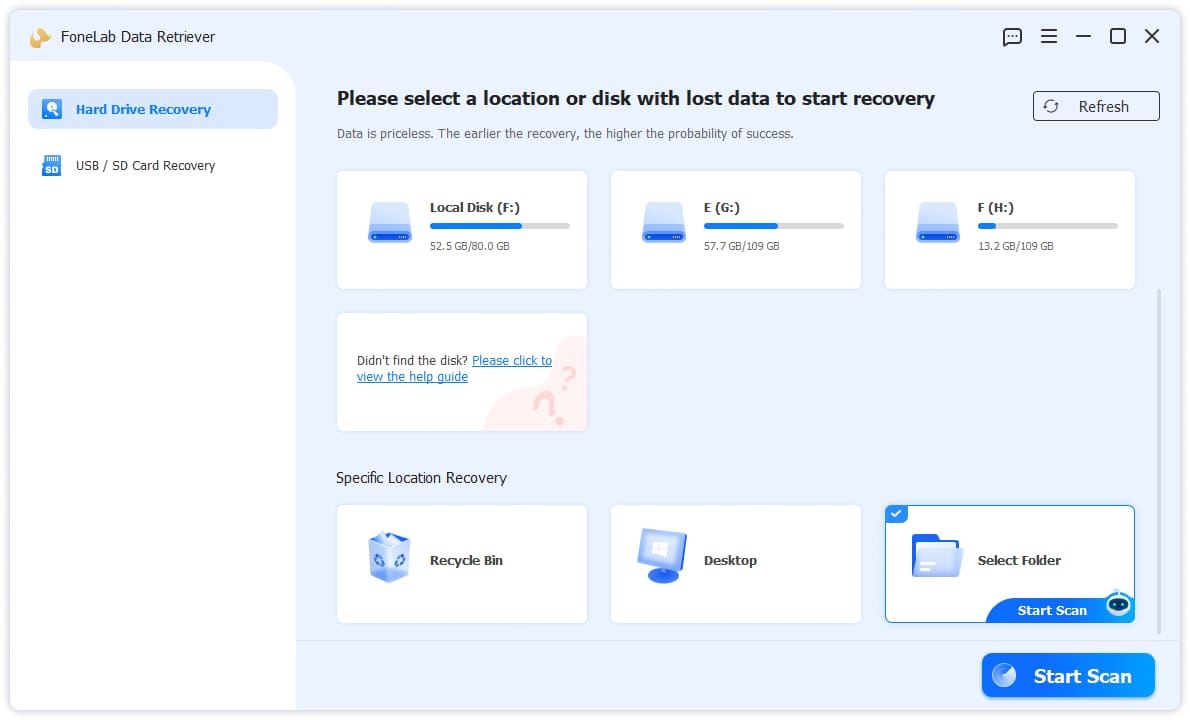Image resolution: width=1190 pixels, height=720 pixels.
Task: Click the vertical scrollbar on right
Action: [1158, 461]
